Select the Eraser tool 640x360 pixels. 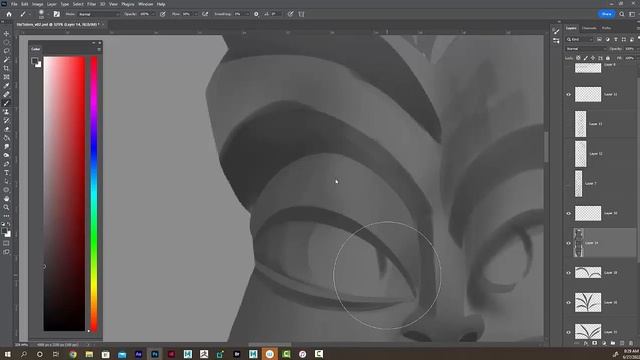7,129
